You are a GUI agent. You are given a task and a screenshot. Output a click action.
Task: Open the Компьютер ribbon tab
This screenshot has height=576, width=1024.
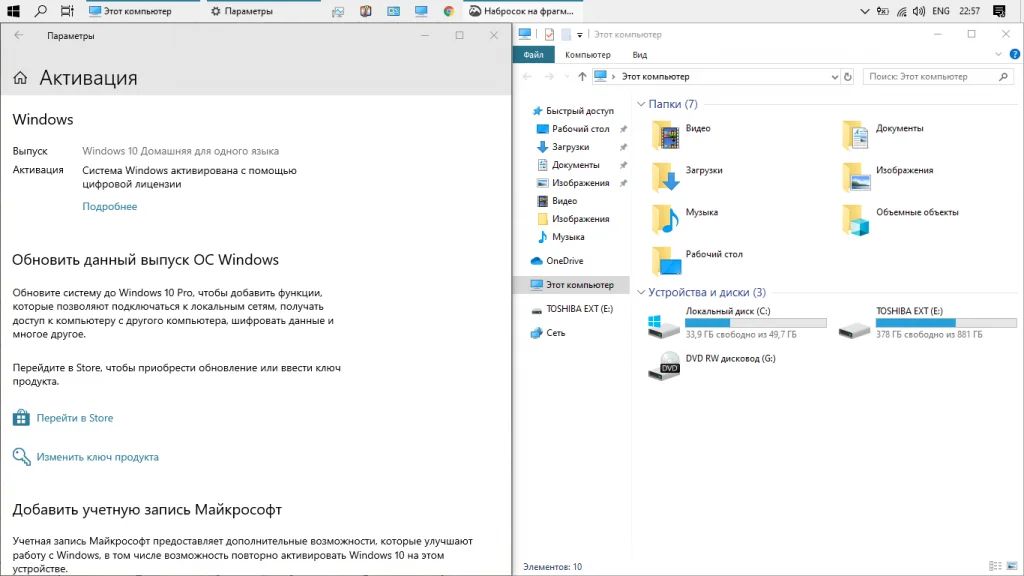(588, 55)
